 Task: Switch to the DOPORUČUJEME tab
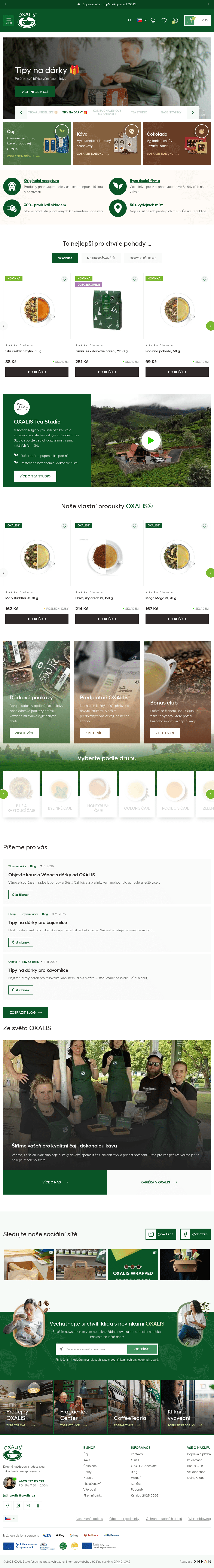[x=143, y=258]
